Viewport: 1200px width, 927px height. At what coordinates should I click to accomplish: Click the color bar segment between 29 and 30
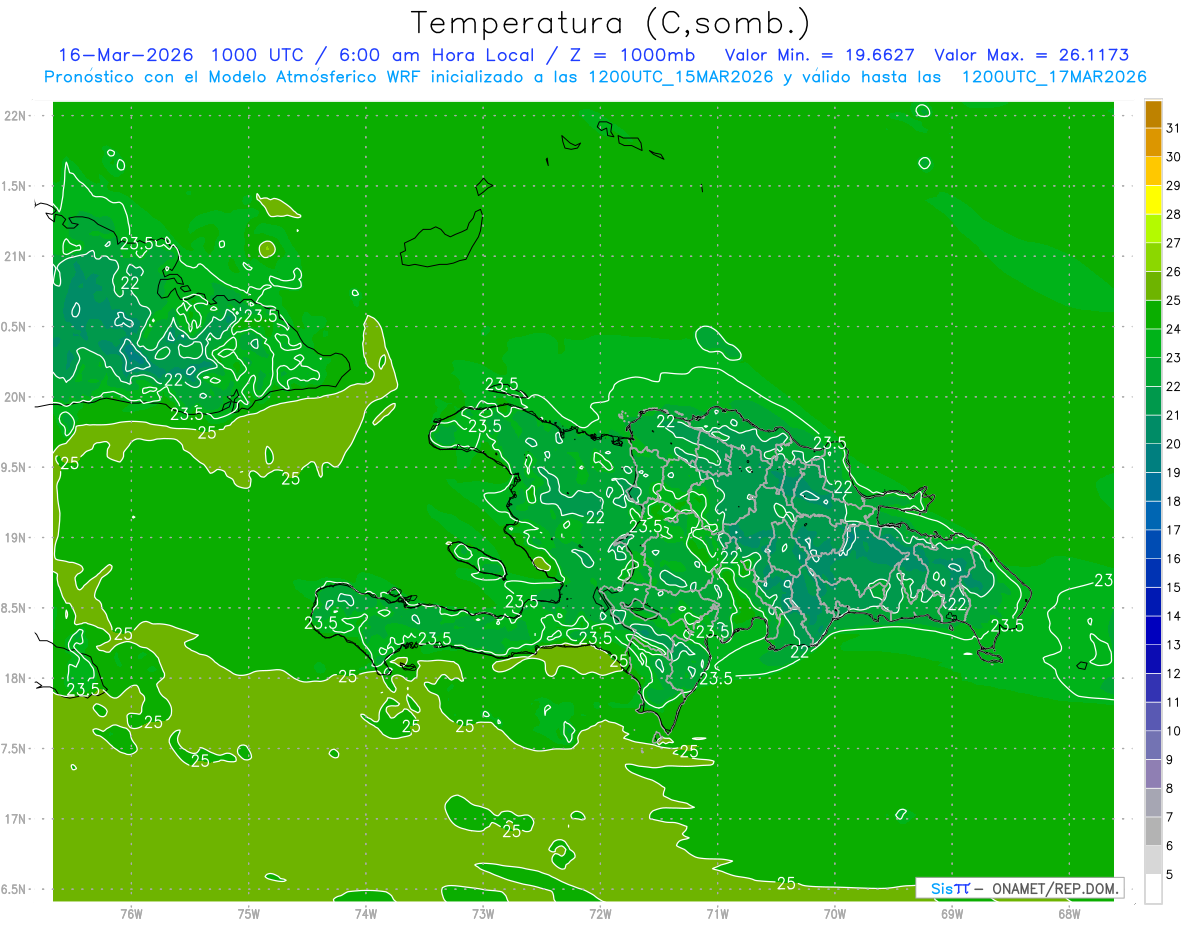pos(1153,171)
